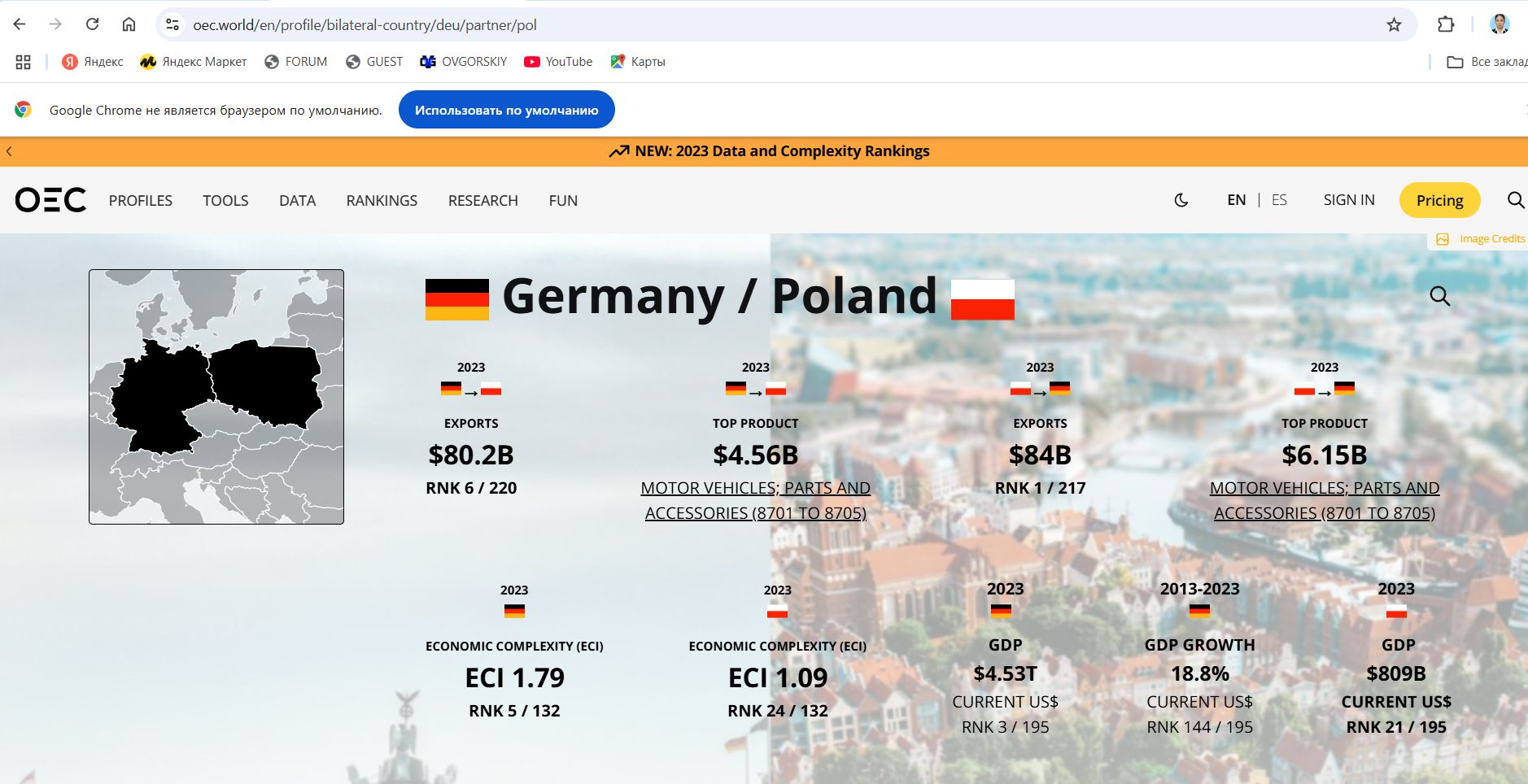
Task: Open the GUEST bookmark
Action: [x=374, y=62]
